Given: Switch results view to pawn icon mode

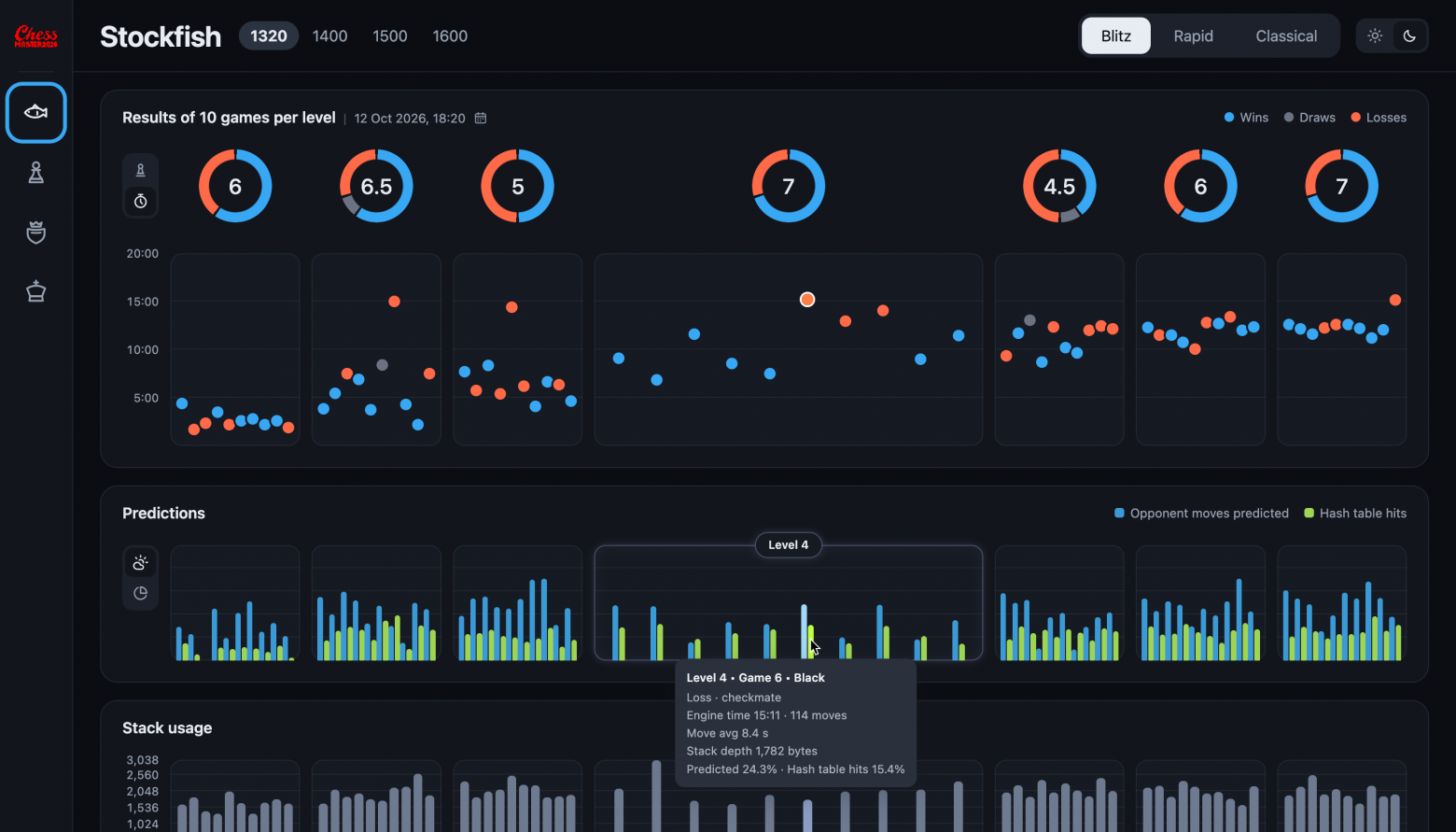Looking at the screenshot, I should click(141, 171).
